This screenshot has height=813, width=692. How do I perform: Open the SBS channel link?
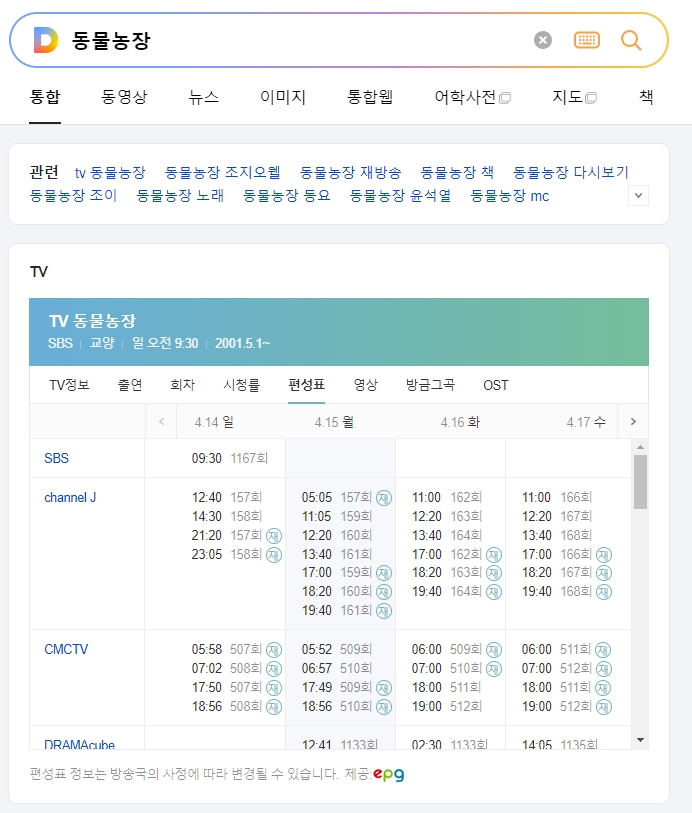(x=57, y=458)
